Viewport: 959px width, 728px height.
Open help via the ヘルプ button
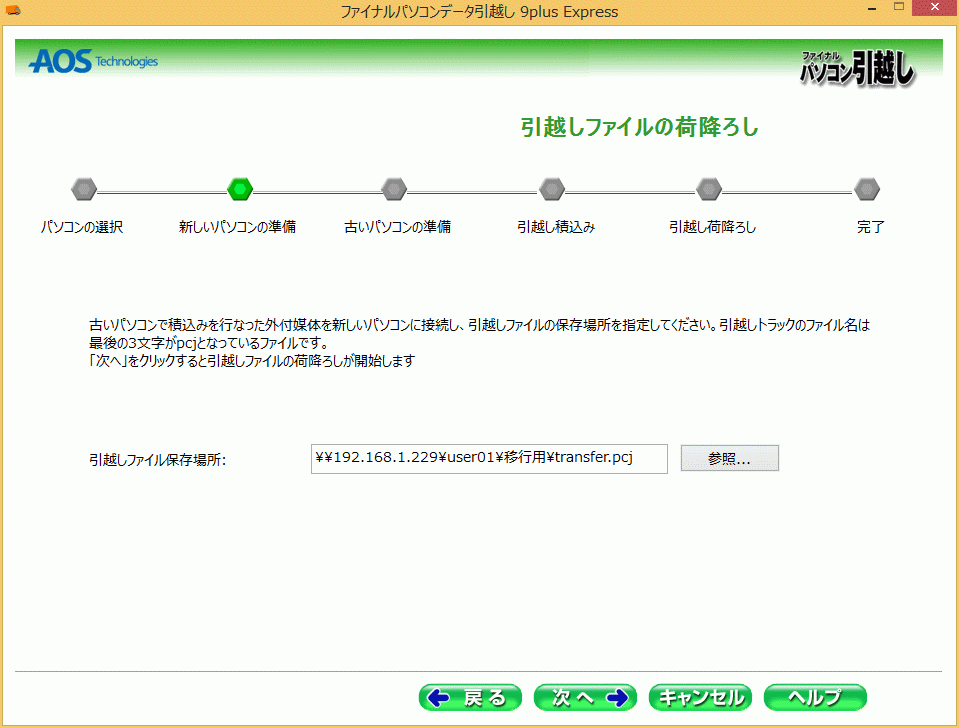(814, 697)
